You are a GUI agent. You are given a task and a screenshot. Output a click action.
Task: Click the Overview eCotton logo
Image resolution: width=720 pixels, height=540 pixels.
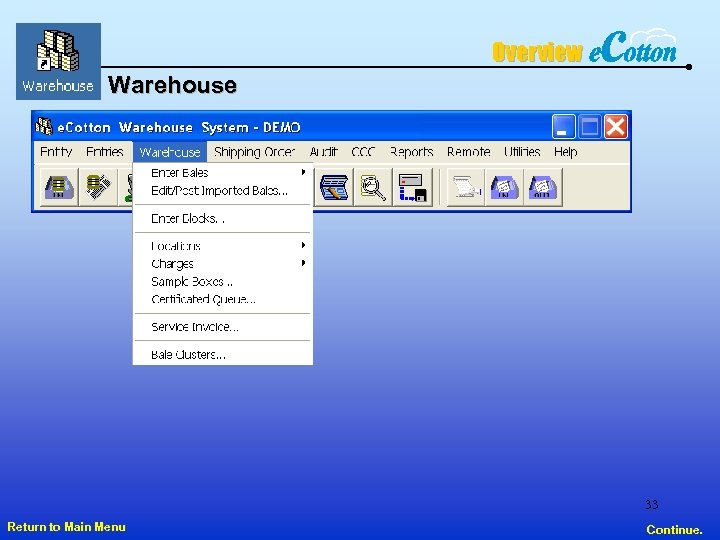pos(584,47)
